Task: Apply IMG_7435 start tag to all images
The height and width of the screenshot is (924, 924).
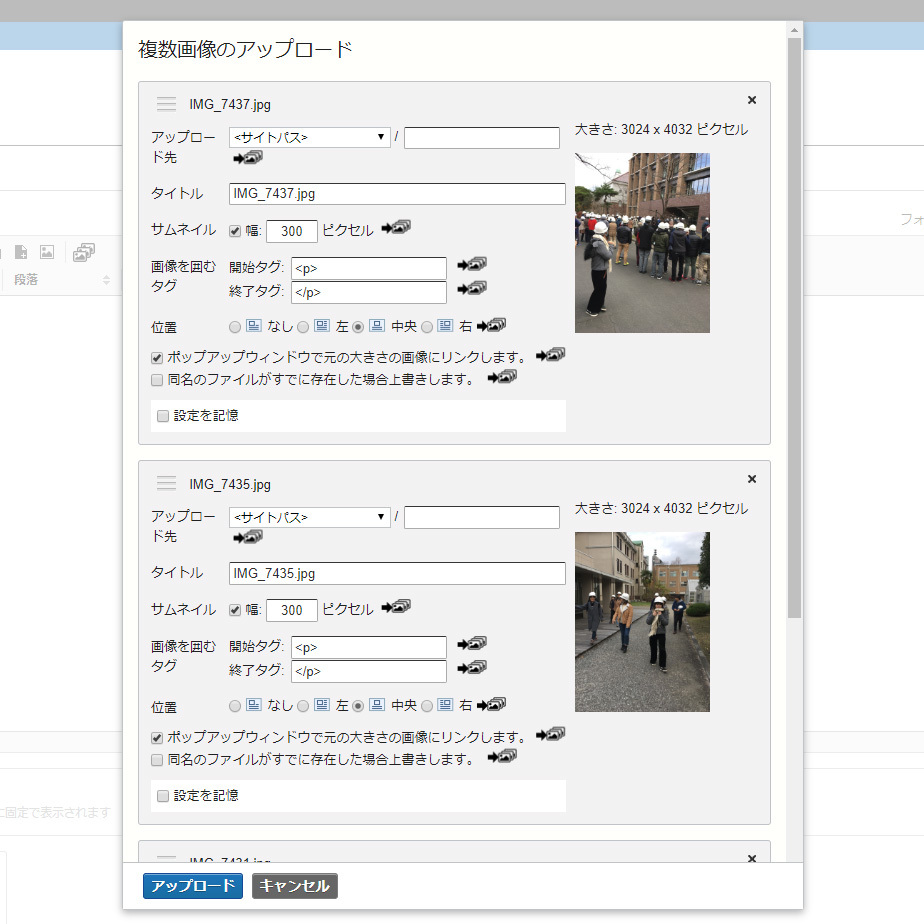Action: pos(472,644)
